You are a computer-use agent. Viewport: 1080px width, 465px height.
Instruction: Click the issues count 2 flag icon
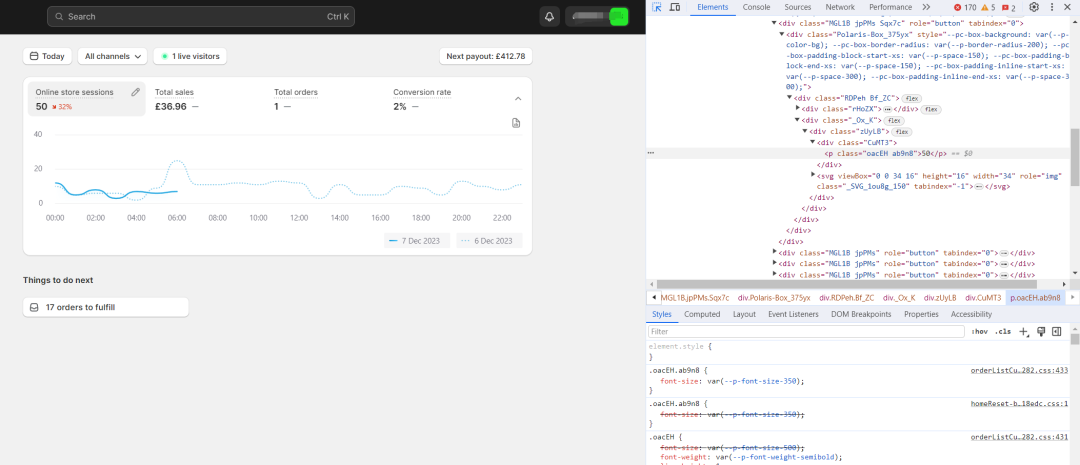1008,8
